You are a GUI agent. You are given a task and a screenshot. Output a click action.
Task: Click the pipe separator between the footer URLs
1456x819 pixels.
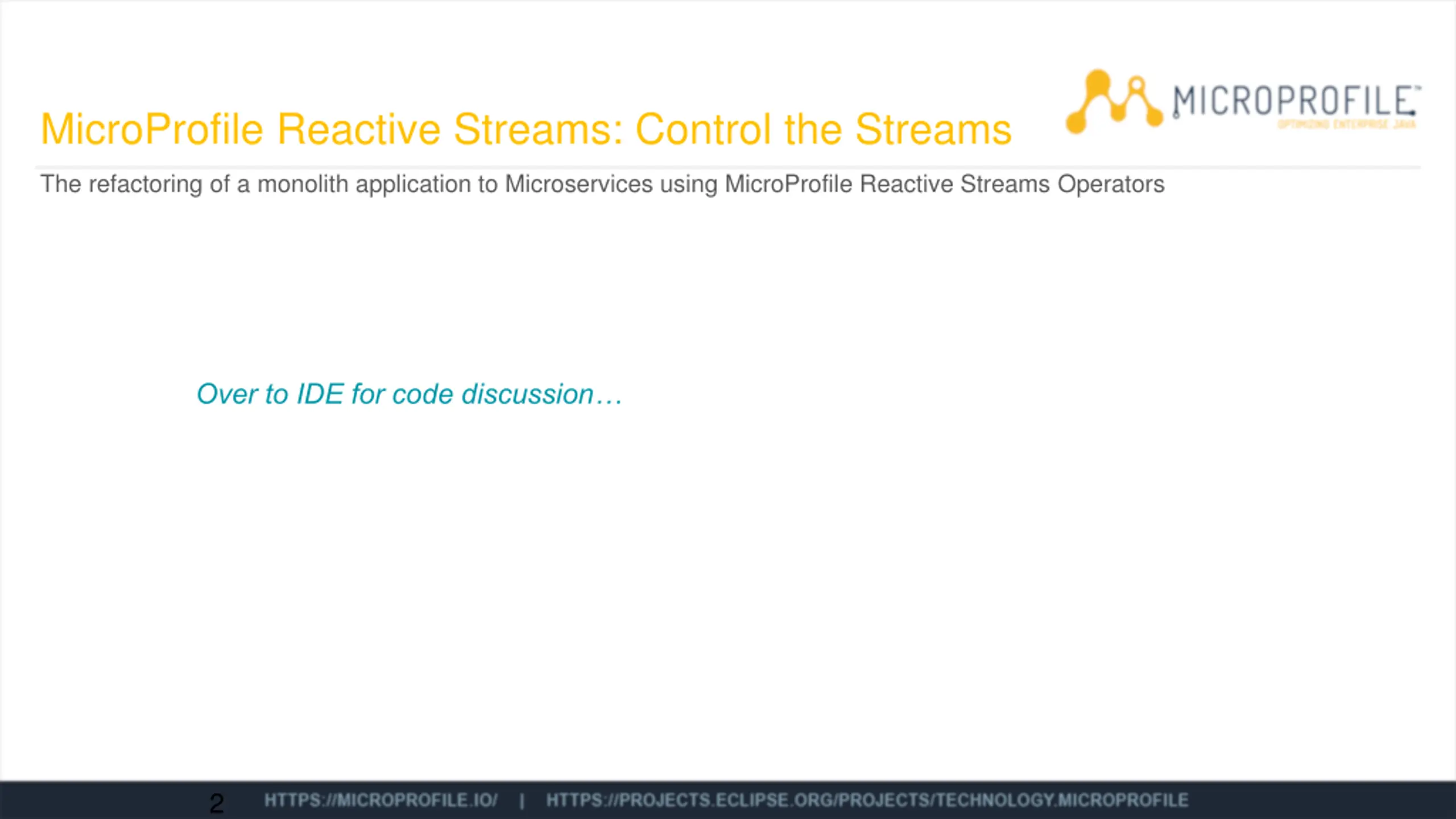pos(522,801)
